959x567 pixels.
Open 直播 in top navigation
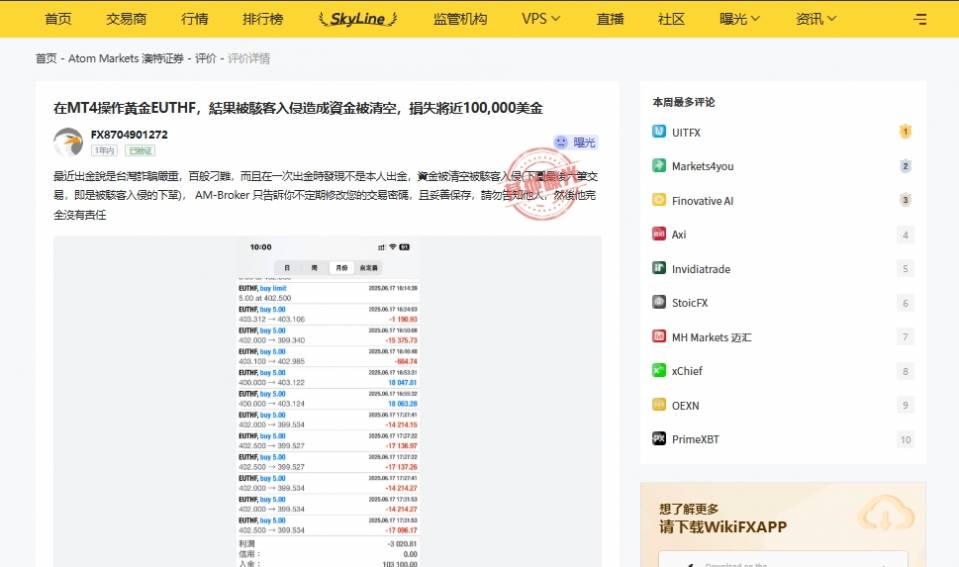click(x=610, y=19)
